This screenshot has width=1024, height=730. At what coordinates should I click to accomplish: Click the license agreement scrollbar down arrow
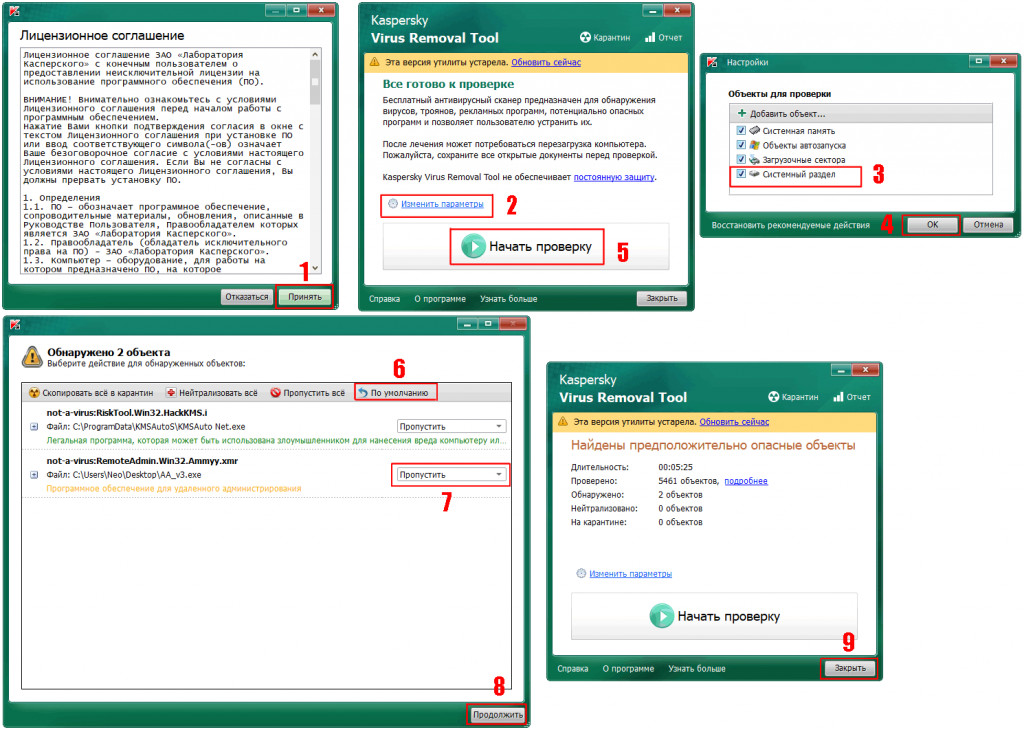tap(316, 268)
